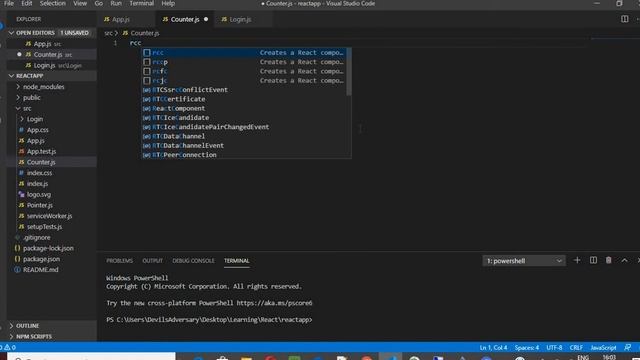Screen dimensions: 640x360
Task: Open App.js in Open Editors list
Action: [51, 44]
